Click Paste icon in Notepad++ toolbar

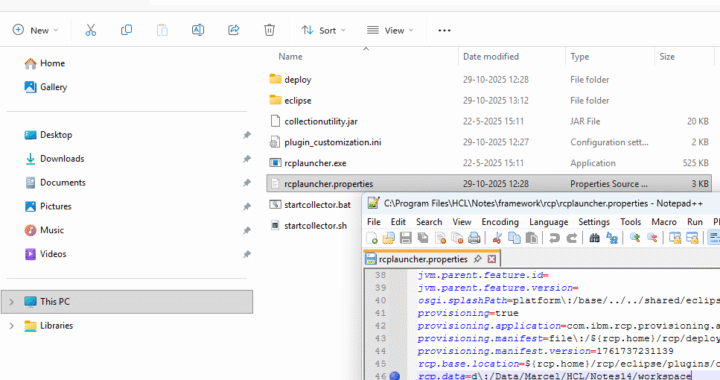coord(531,238)
